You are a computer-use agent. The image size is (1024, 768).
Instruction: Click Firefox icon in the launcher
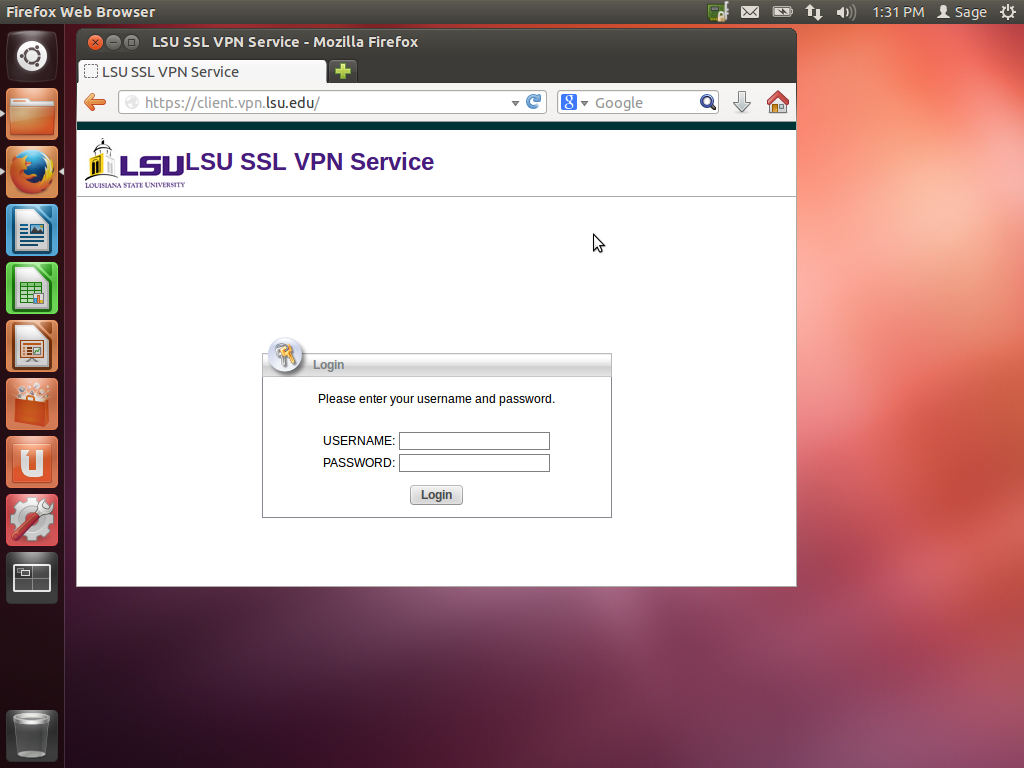pyautogui.click(x=32, y=172)
